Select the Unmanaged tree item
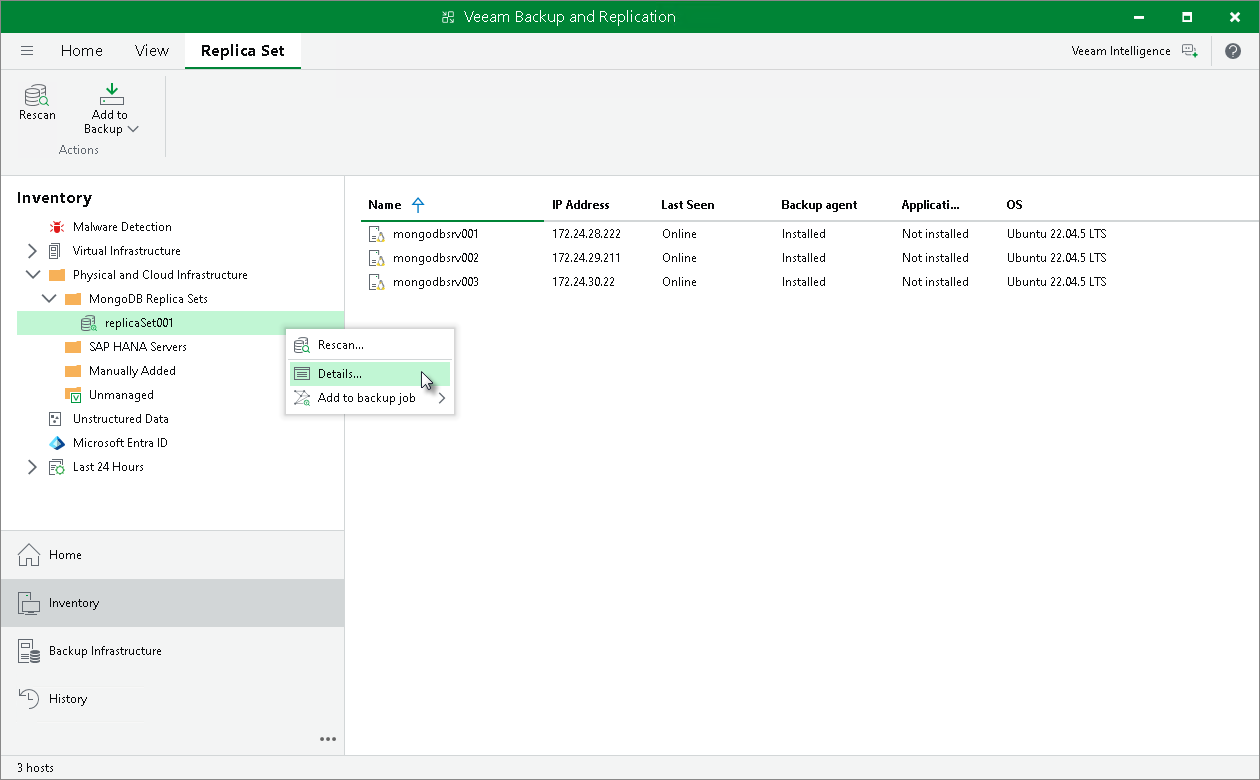The width and height of the screenshot is (1260, 780). point(121,395)
